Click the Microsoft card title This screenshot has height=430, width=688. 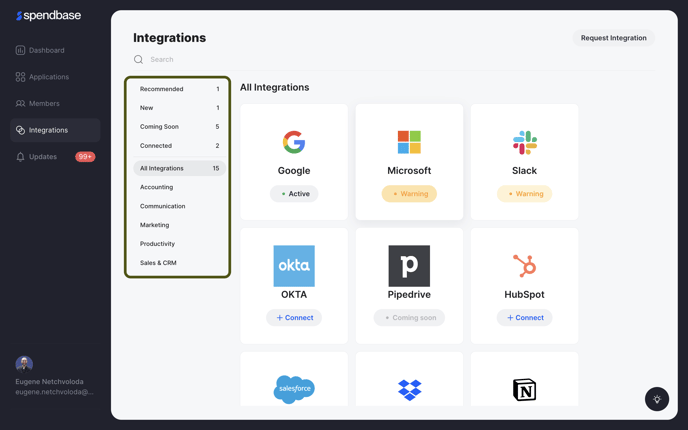409,170
